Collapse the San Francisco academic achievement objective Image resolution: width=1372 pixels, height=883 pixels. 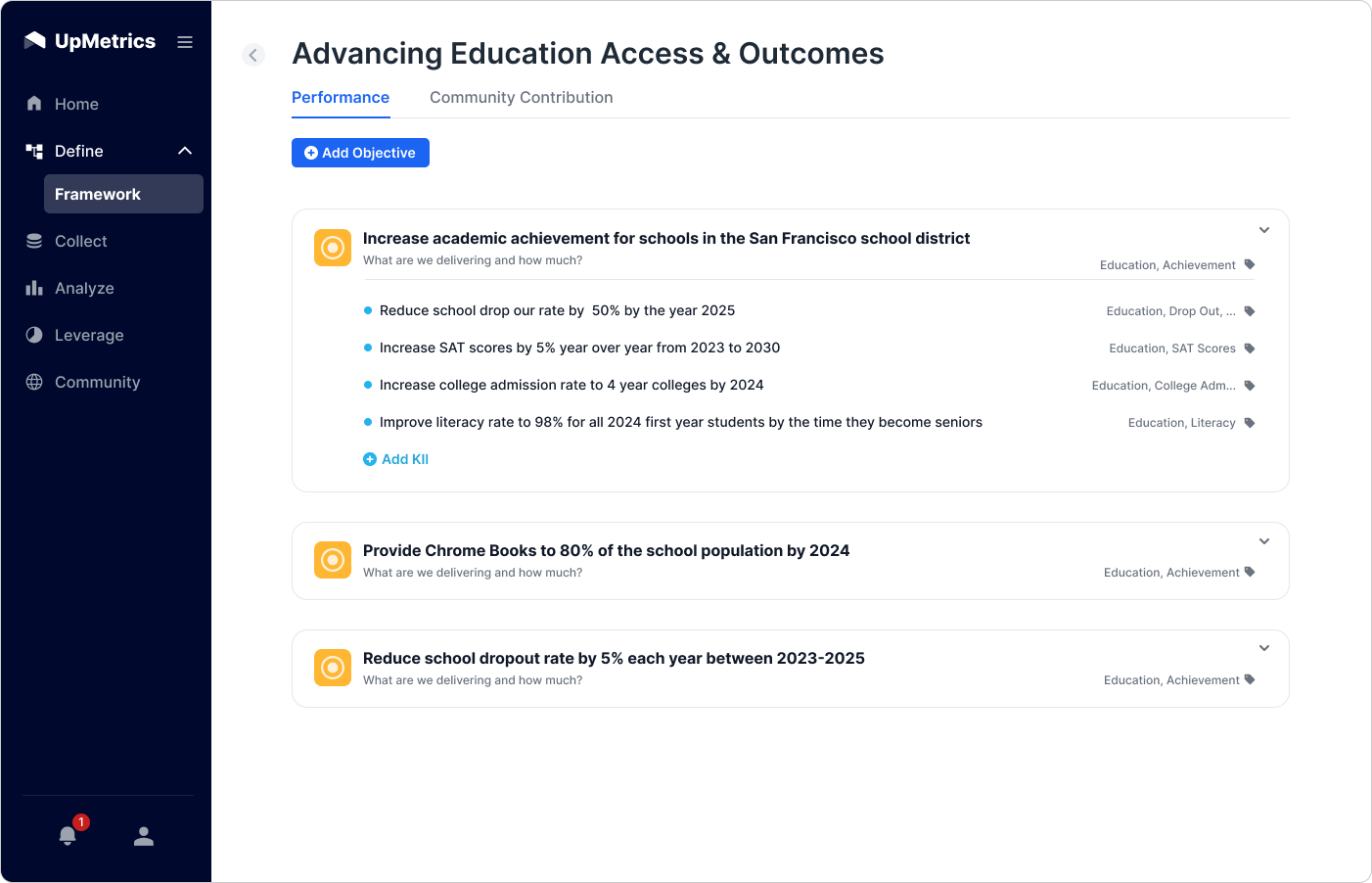1264,230
